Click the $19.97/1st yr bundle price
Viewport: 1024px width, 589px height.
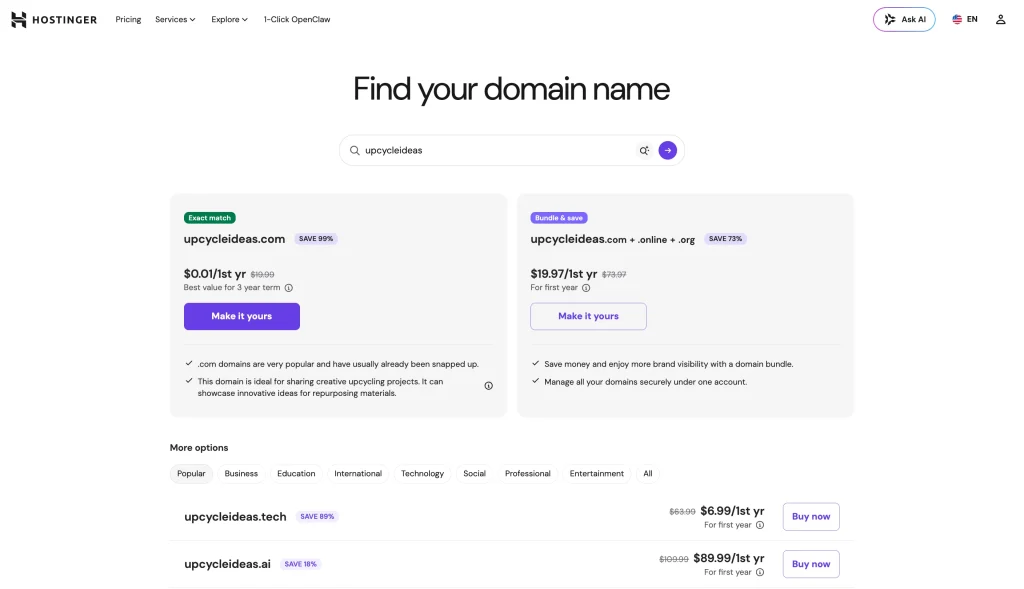point(564,274)
